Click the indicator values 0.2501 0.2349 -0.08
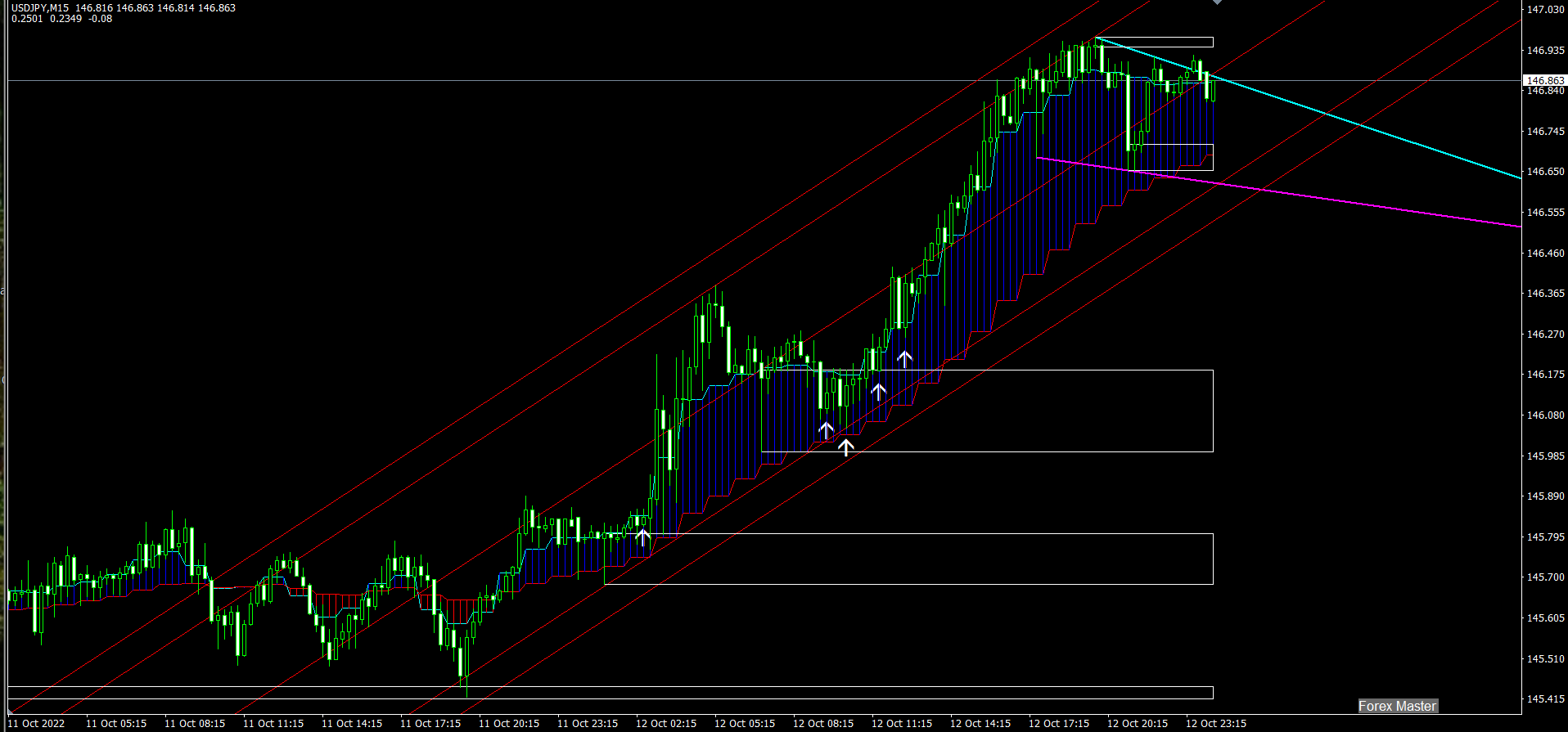 click(61, 19)
